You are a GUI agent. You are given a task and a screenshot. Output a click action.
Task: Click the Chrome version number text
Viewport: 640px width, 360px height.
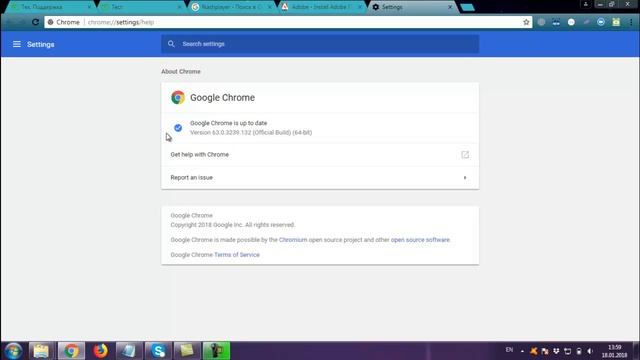point(251,133)
